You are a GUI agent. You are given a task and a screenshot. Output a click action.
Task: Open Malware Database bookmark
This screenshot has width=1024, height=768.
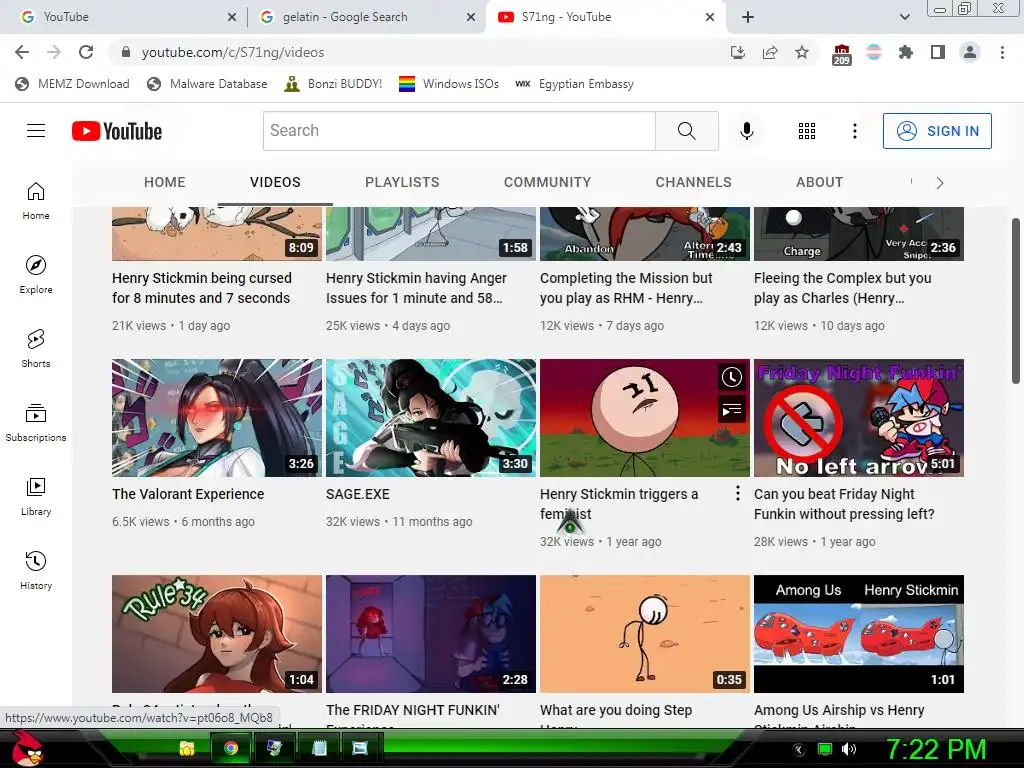point(207,84)
